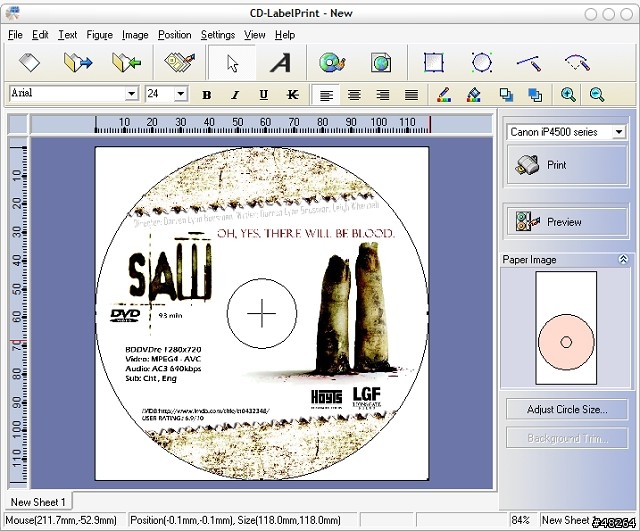
Task: Click Adjust Circle Size button
Action: 567,409
